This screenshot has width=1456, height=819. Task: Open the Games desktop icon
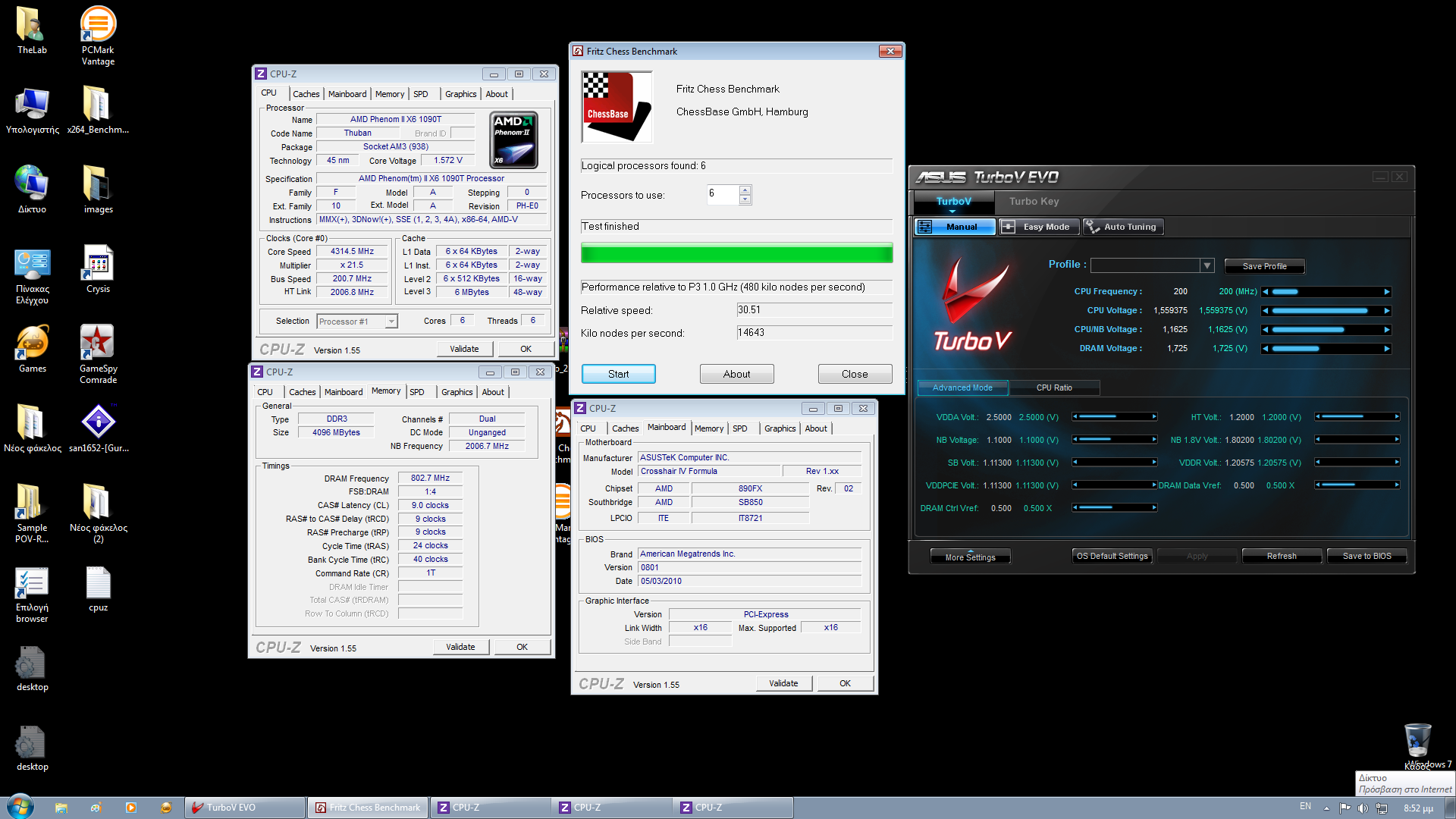click(x=32, y=349)
